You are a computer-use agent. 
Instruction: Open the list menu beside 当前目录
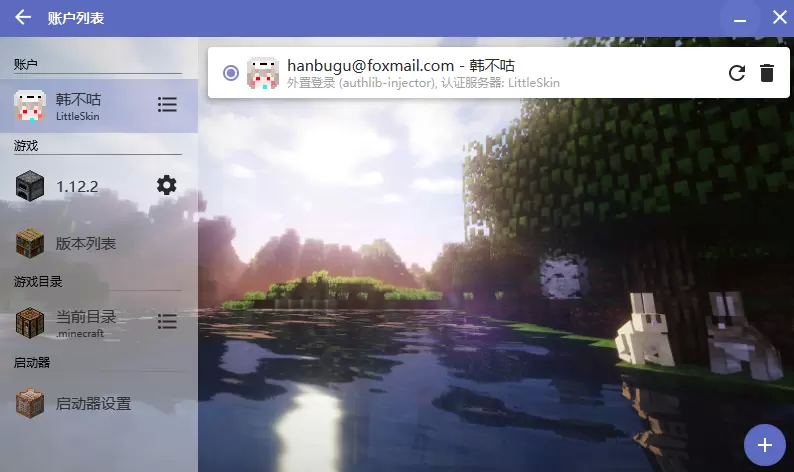click(167, 321)
